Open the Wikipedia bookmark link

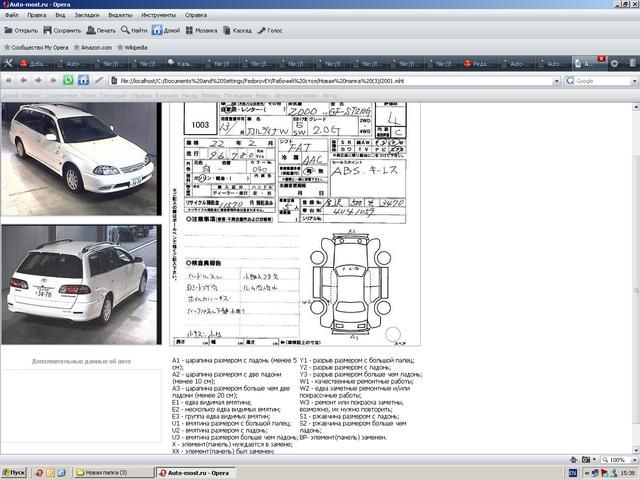135,47
